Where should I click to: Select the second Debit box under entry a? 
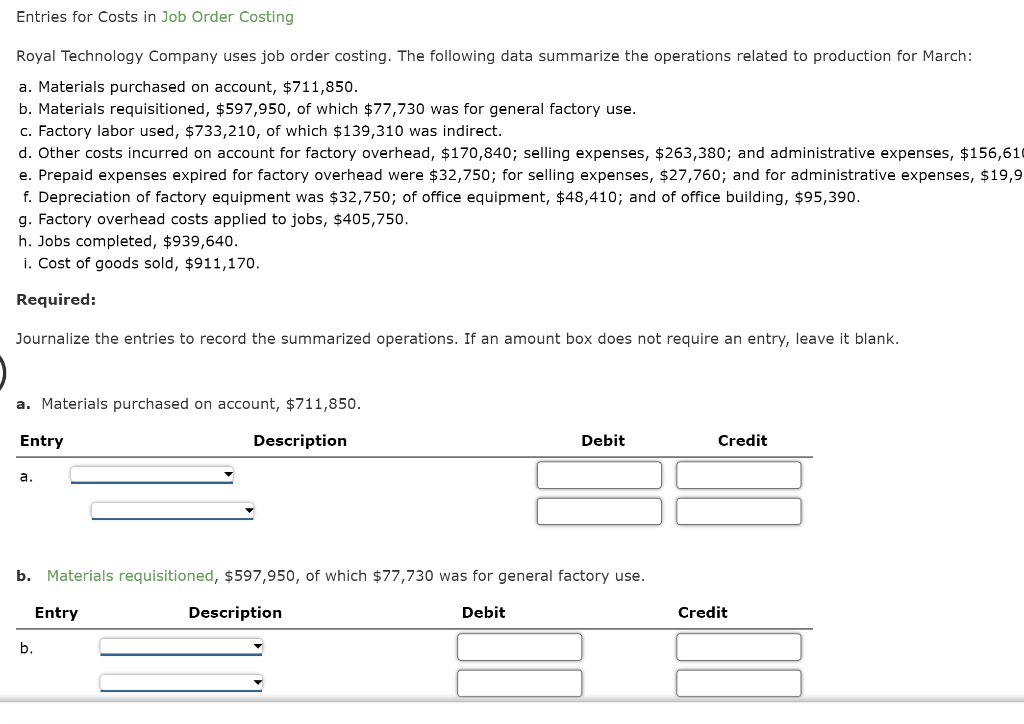coord(599,511)
